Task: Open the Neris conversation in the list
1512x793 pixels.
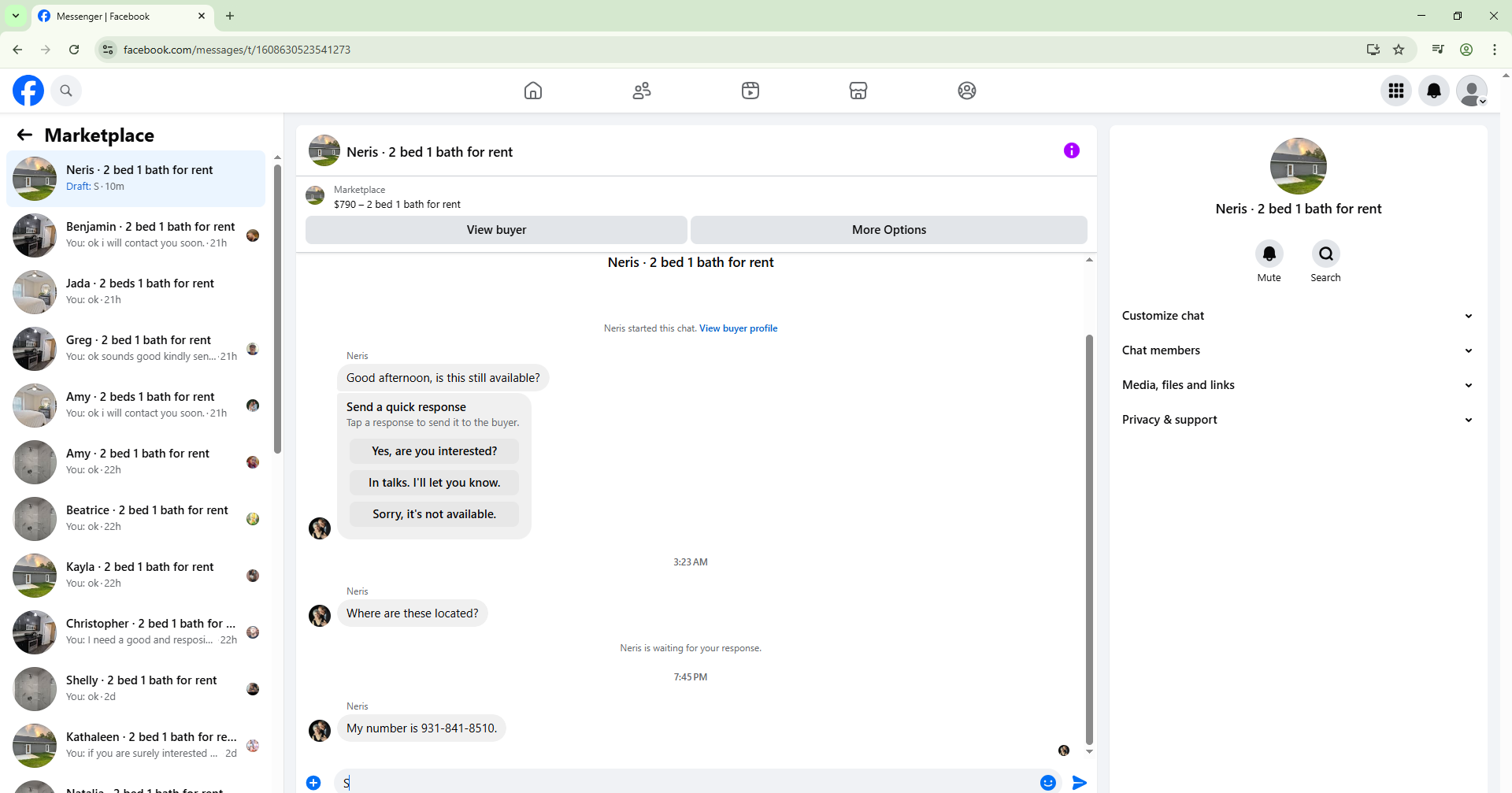Action: pyautogui.click(x=135, y=179)
